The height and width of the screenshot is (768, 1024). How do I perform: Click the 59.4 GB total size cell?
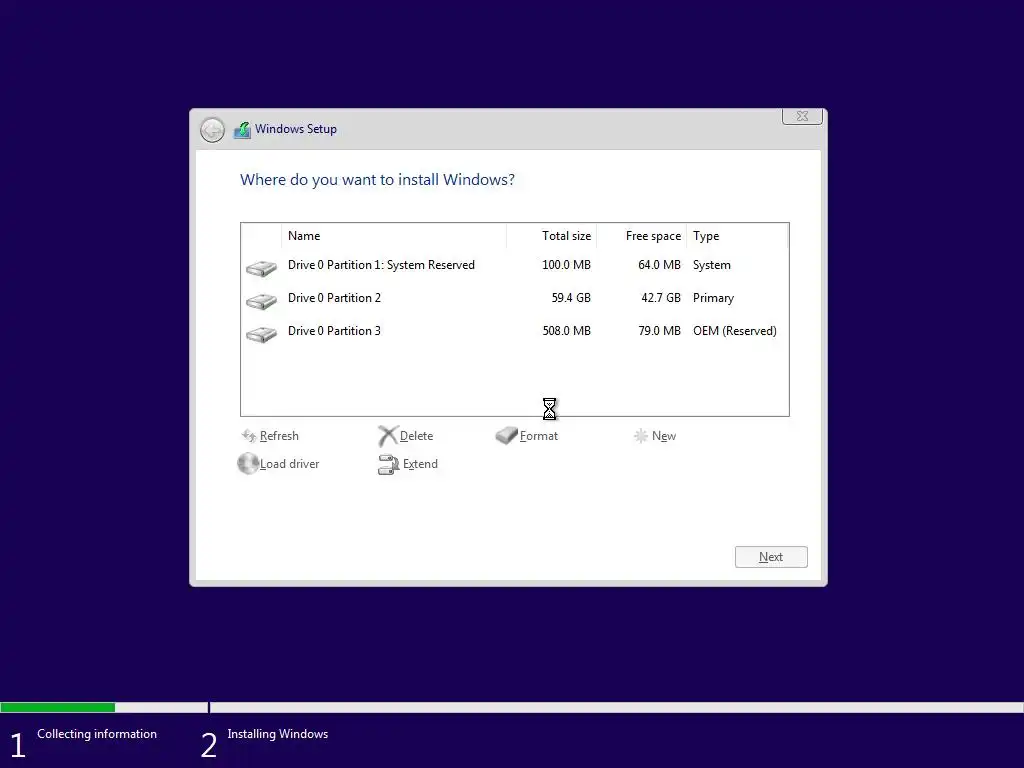[571, 298]
